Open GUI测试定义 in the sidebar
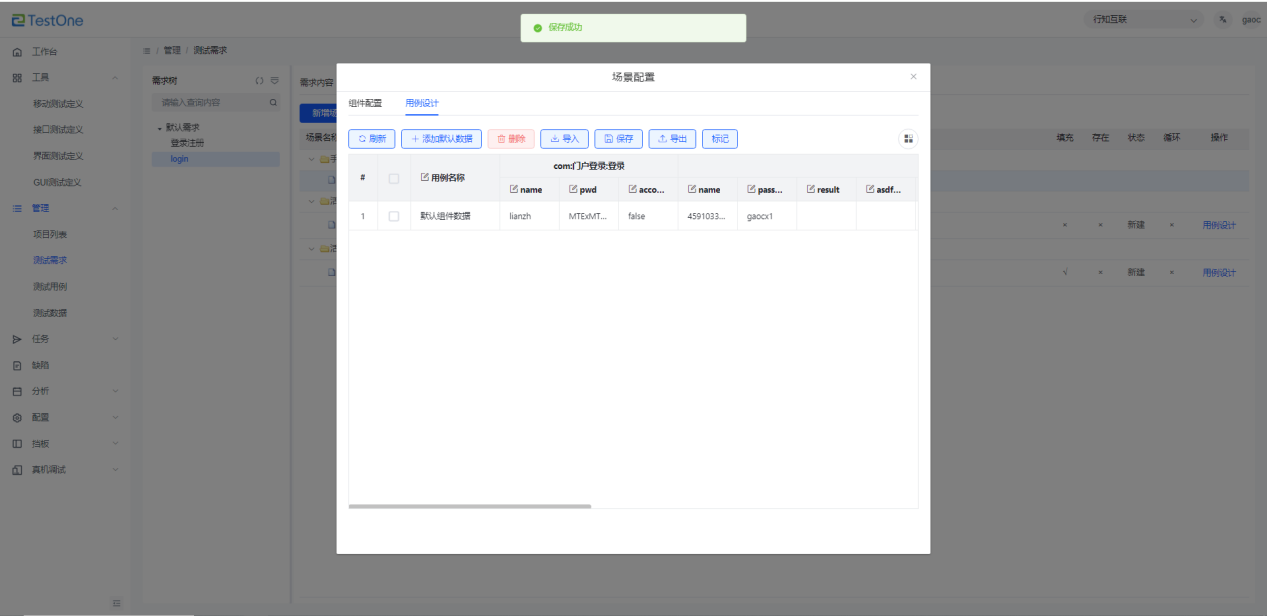Viewport: 1267px width, 616px height. 57,182
